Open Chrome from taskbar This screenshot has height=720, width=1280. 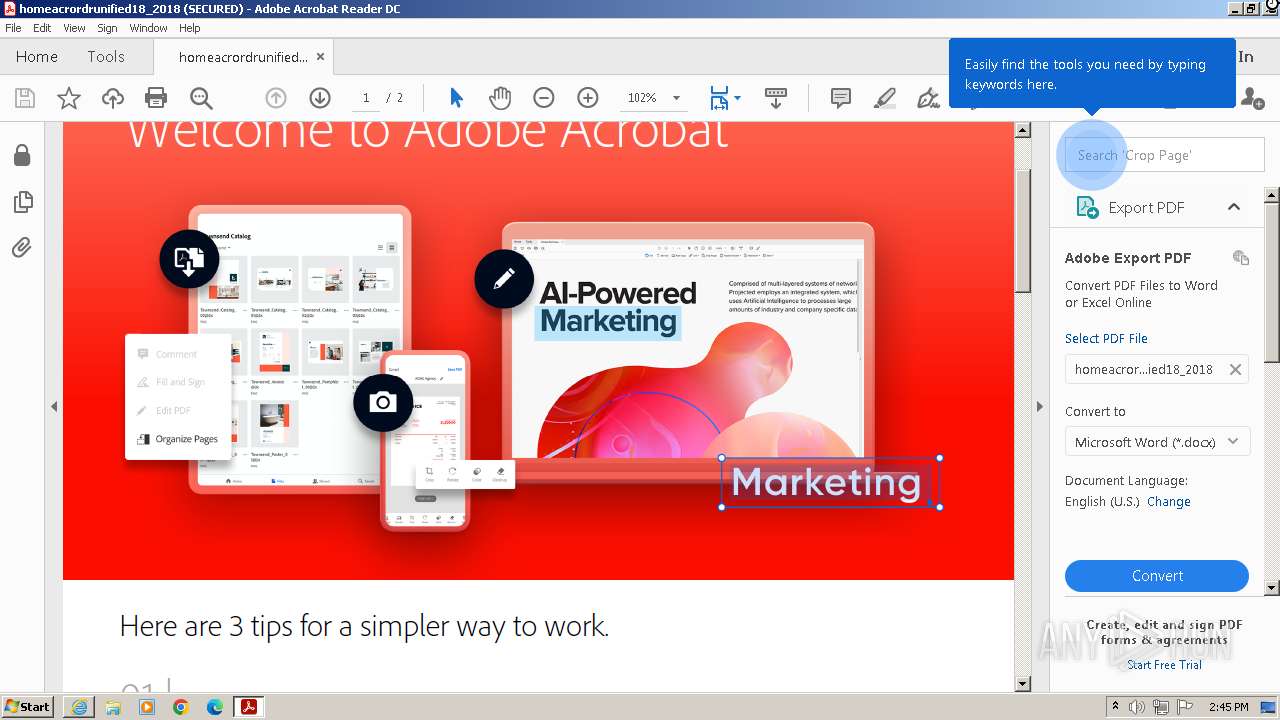point(181,707)
